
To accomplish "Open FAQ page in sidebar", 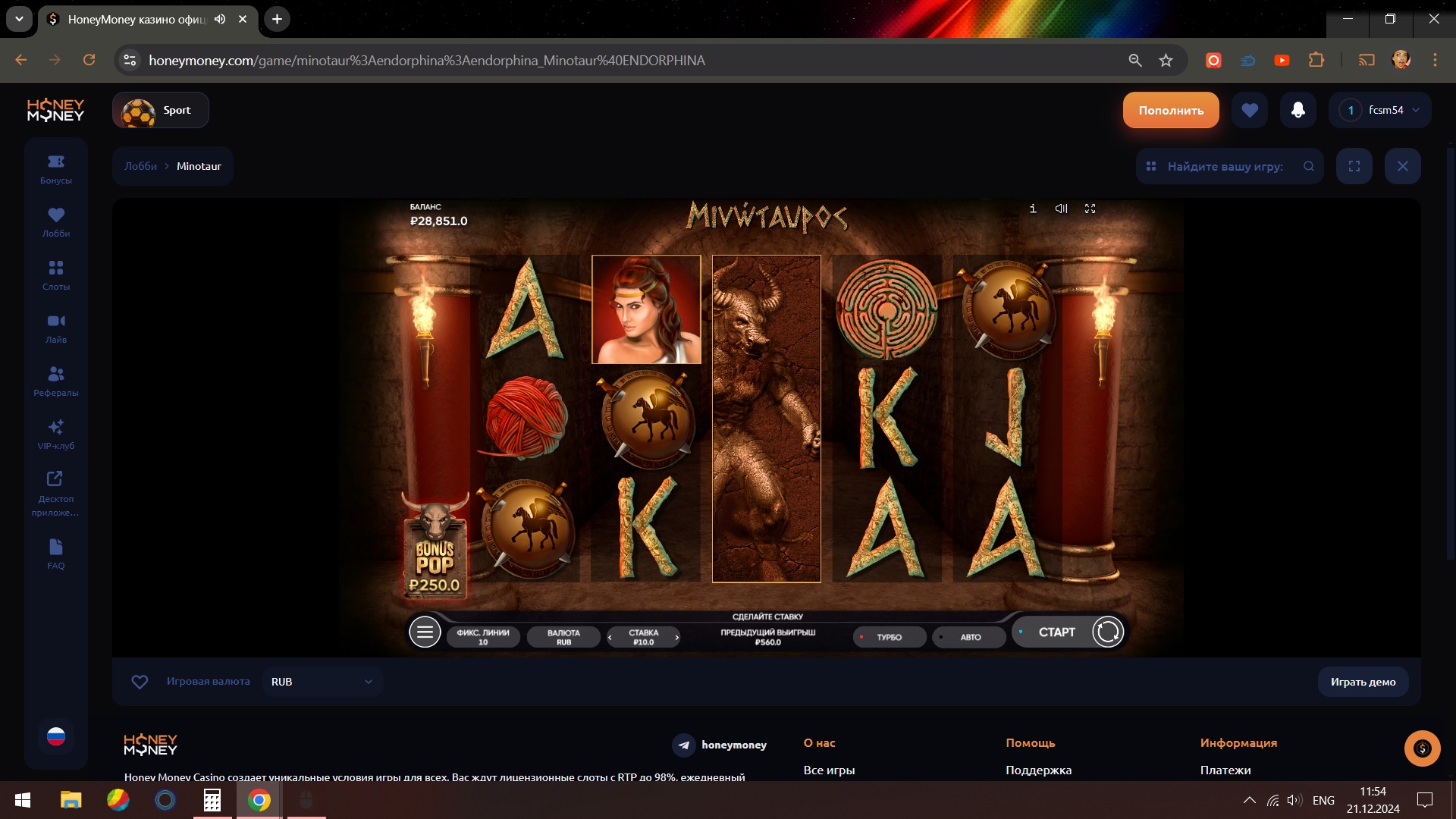I will coord(56,554).
